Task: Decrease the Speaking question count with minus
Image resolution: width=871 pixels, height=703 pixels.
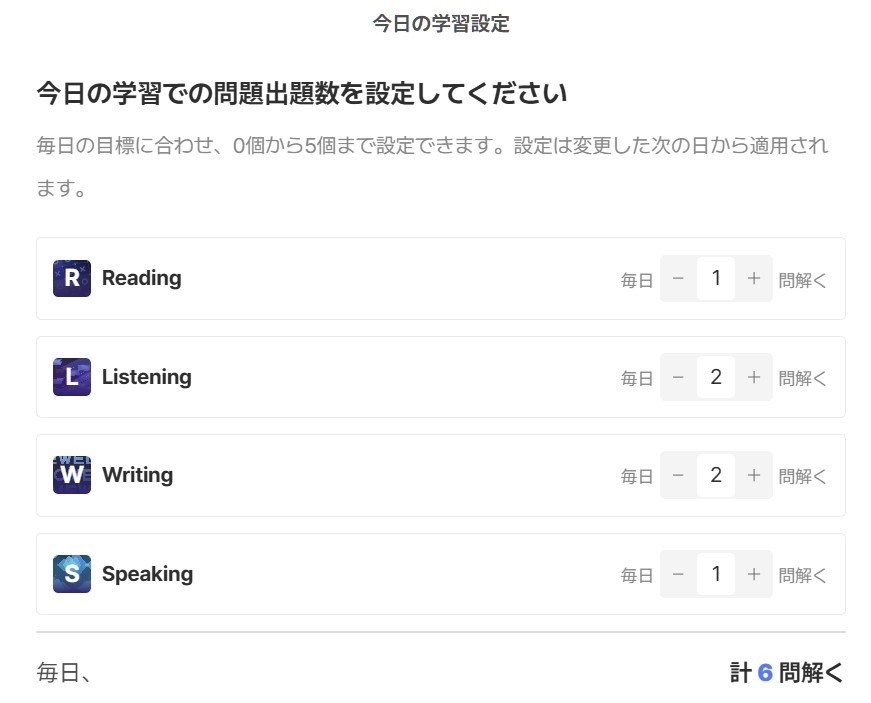Action: coord(678,574)
